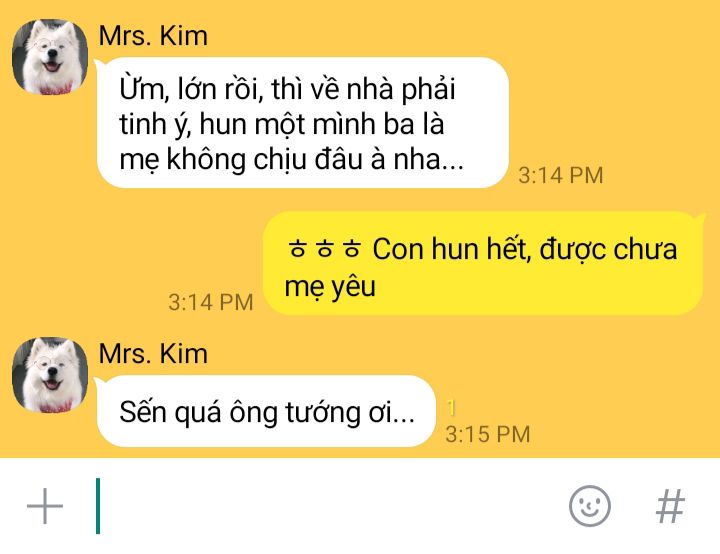
Task: Open Mrs. Kim's lower dog avatar
Action: [x=50, y=375]
